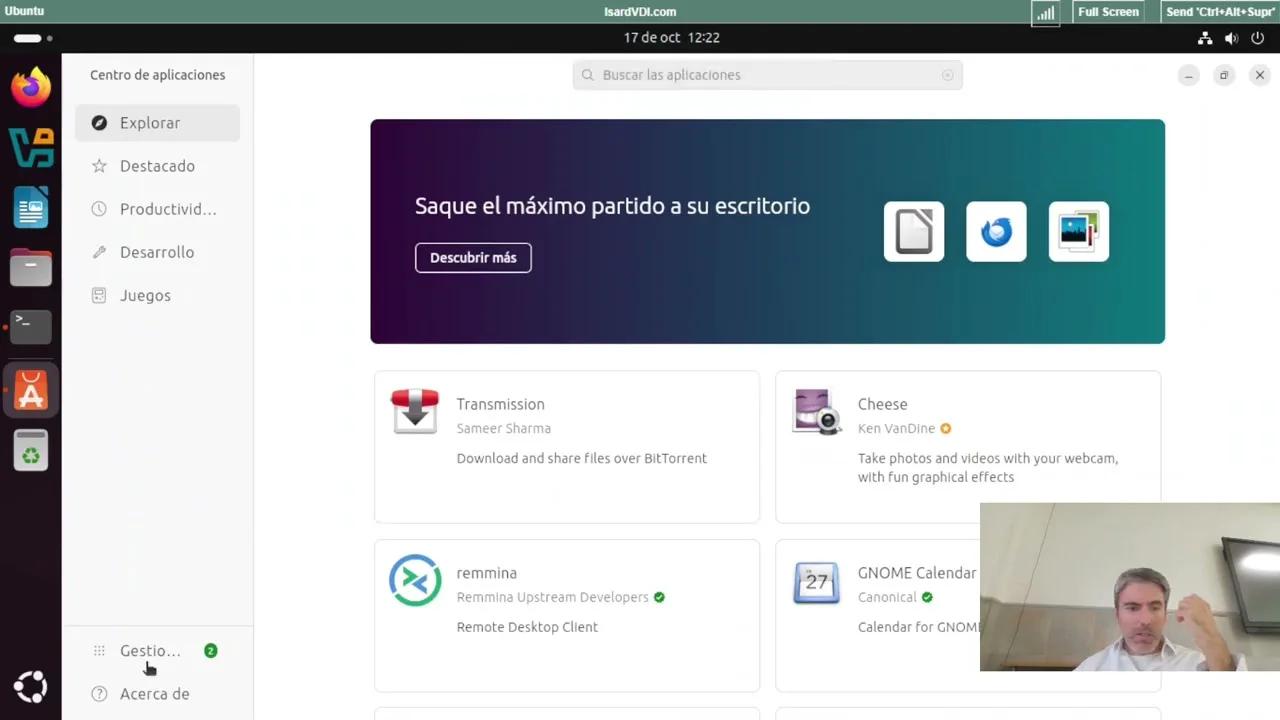
Task: Click the Transmission download icon
Action: [x=415, y=412]
